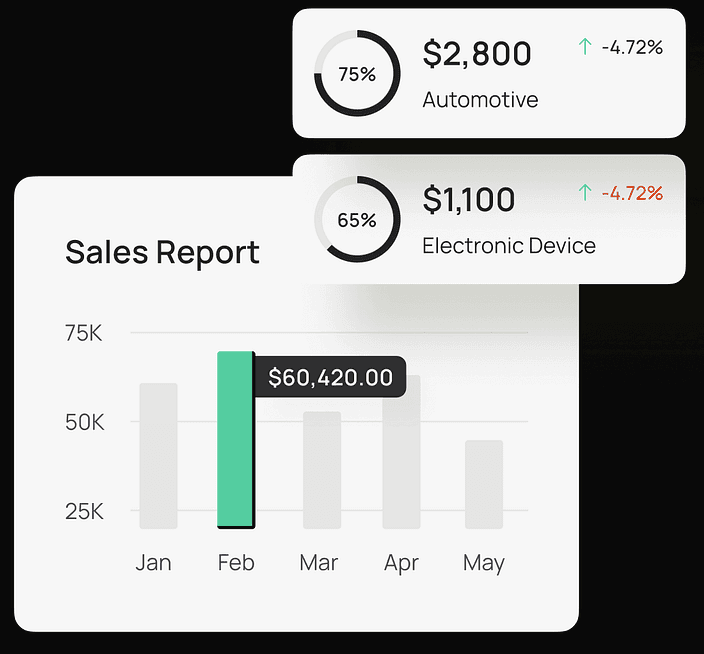Select the May bar in chart
The height and width of the screenshot is (654, 704).
[484, 484]
